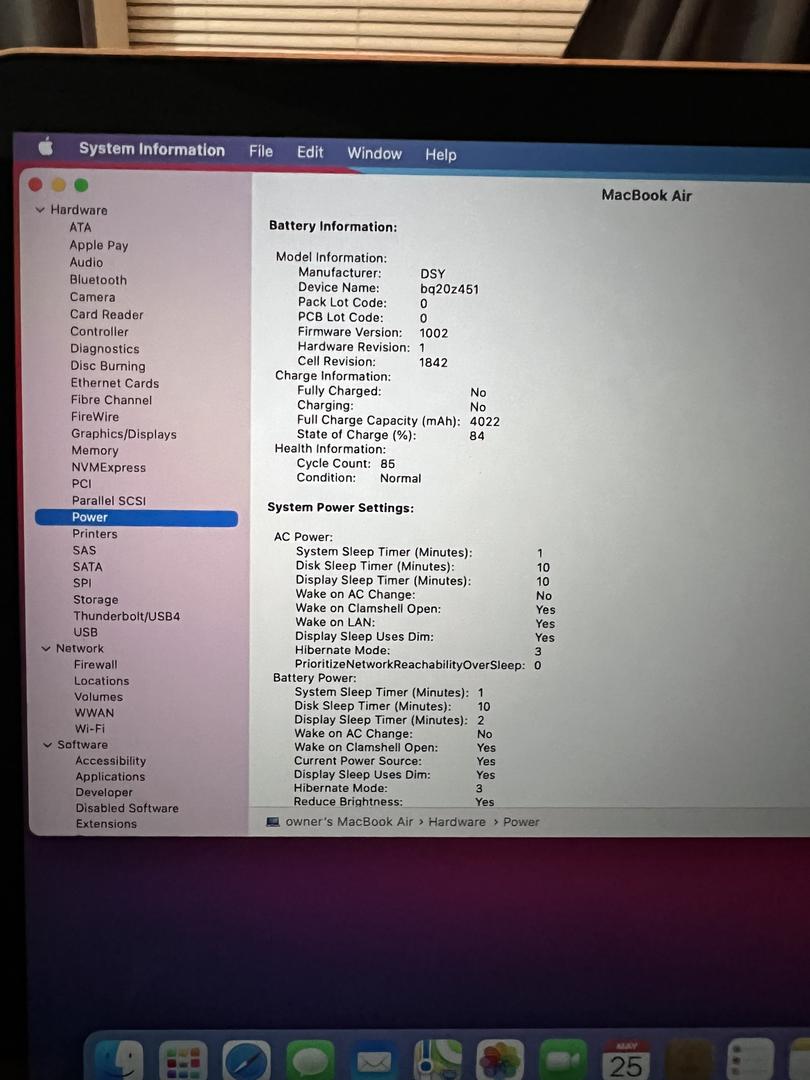Open the Apple menu
Image resolution: width=810 pixels, height=1080 pixels.
45,146
